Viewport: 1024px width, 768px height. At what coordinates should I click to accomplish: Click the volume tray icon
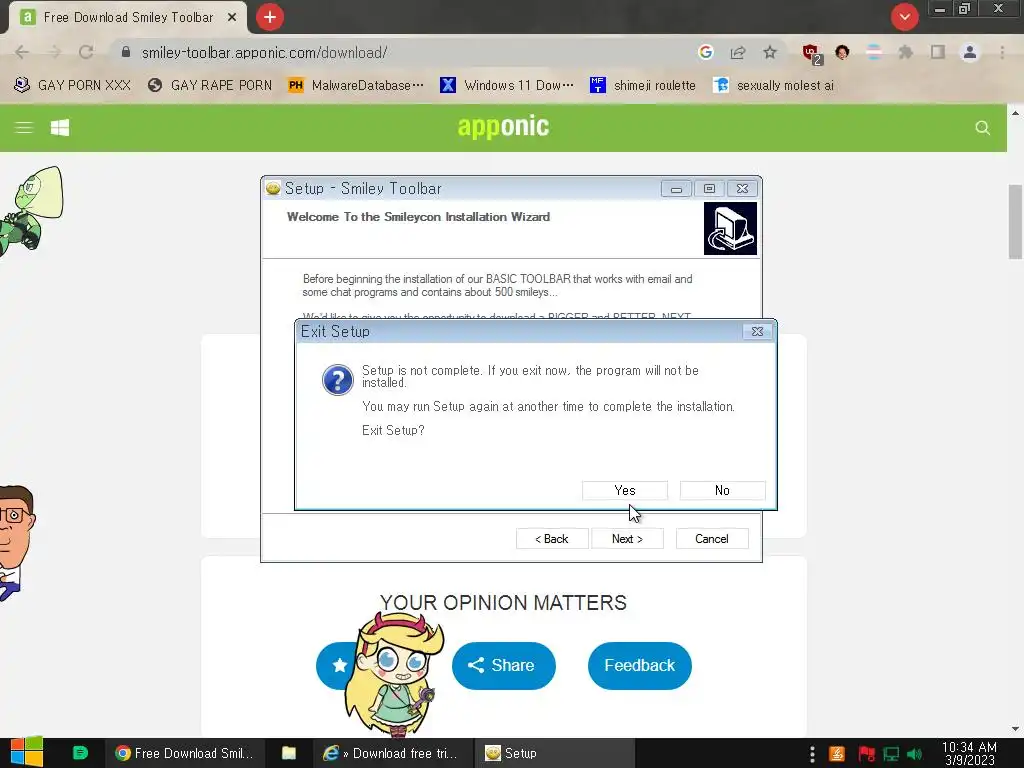click(915, 754)
